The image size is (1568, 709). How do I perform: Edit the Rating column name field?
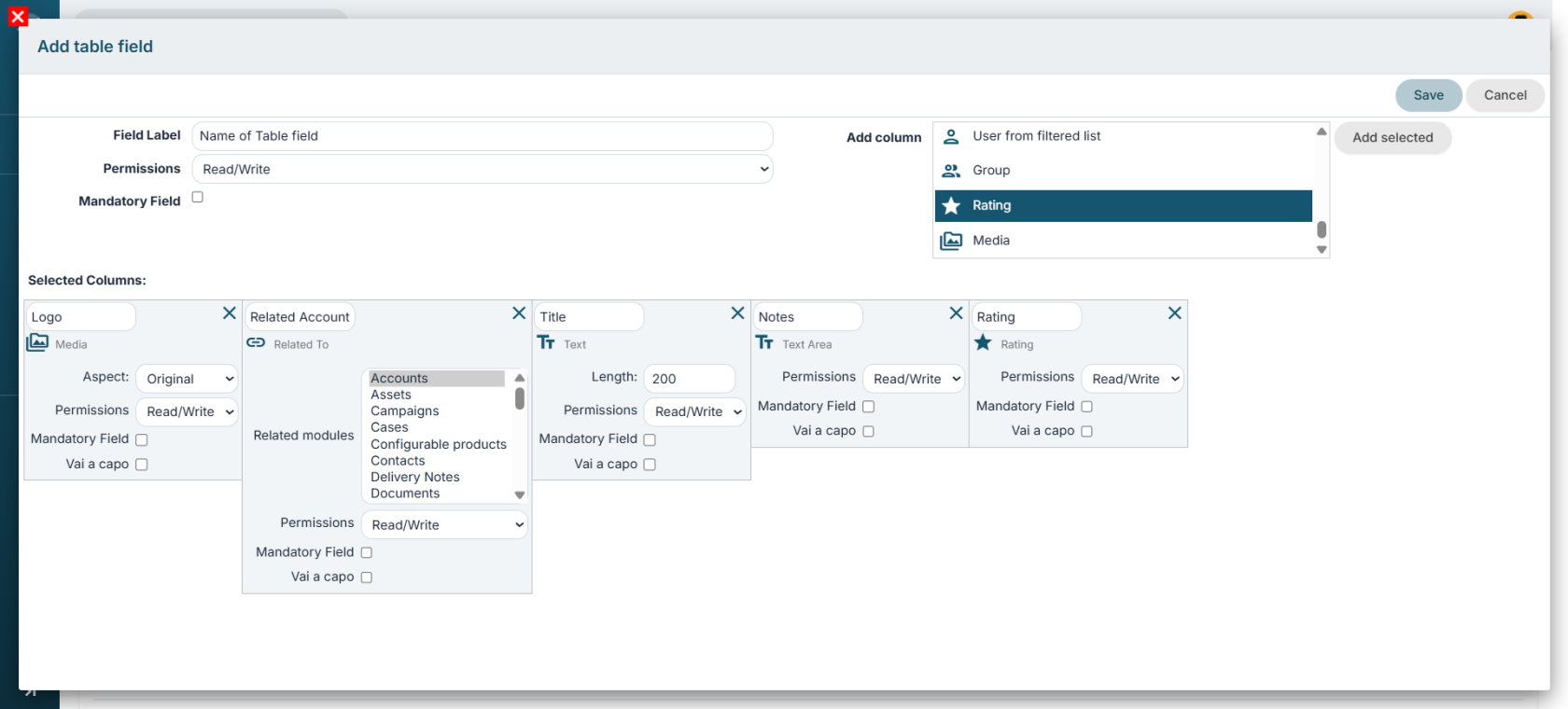[1027, 316]
